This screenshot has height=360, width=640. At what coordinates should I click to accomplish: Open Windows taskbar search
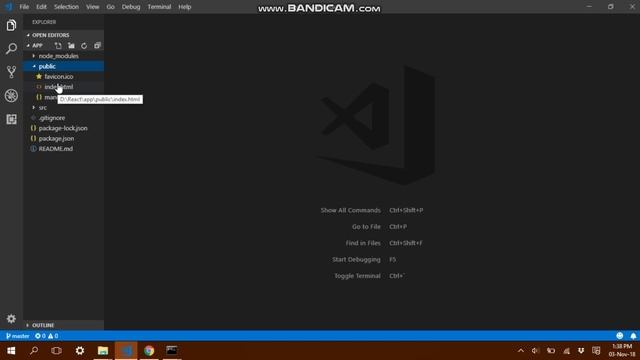[x=34, y=351]
